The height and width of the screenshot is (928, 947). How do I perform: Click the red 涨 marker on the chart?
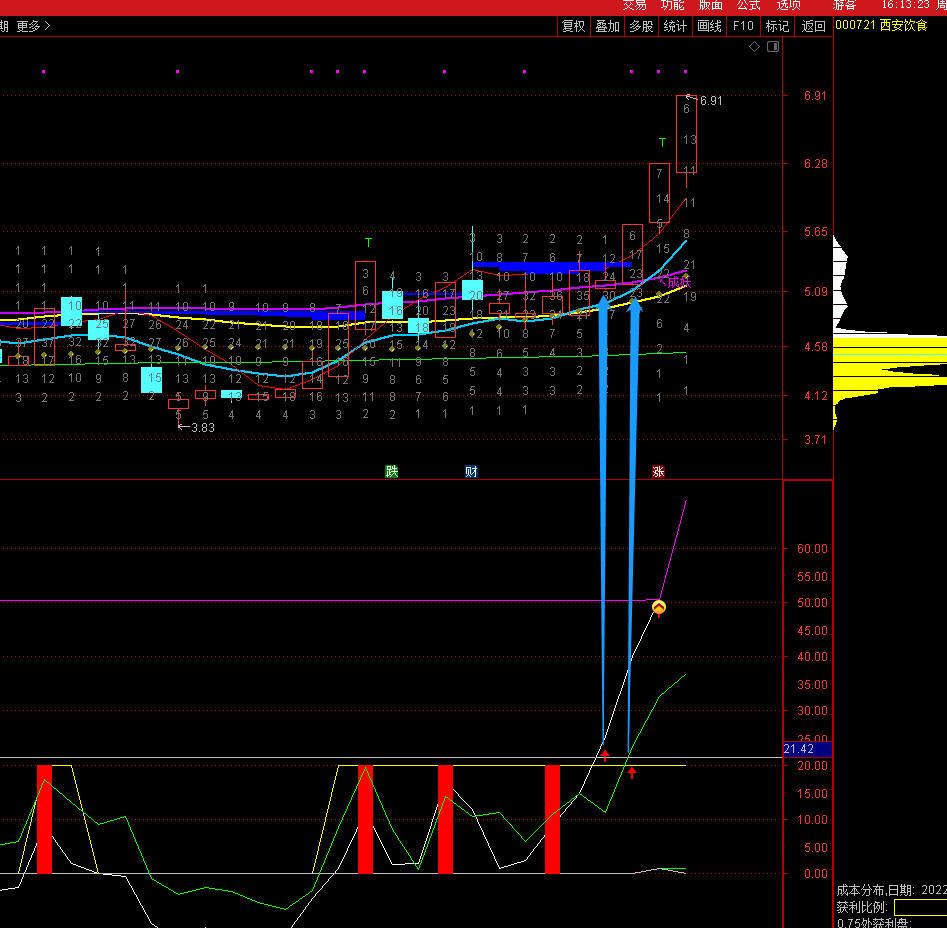click(658, 471)
